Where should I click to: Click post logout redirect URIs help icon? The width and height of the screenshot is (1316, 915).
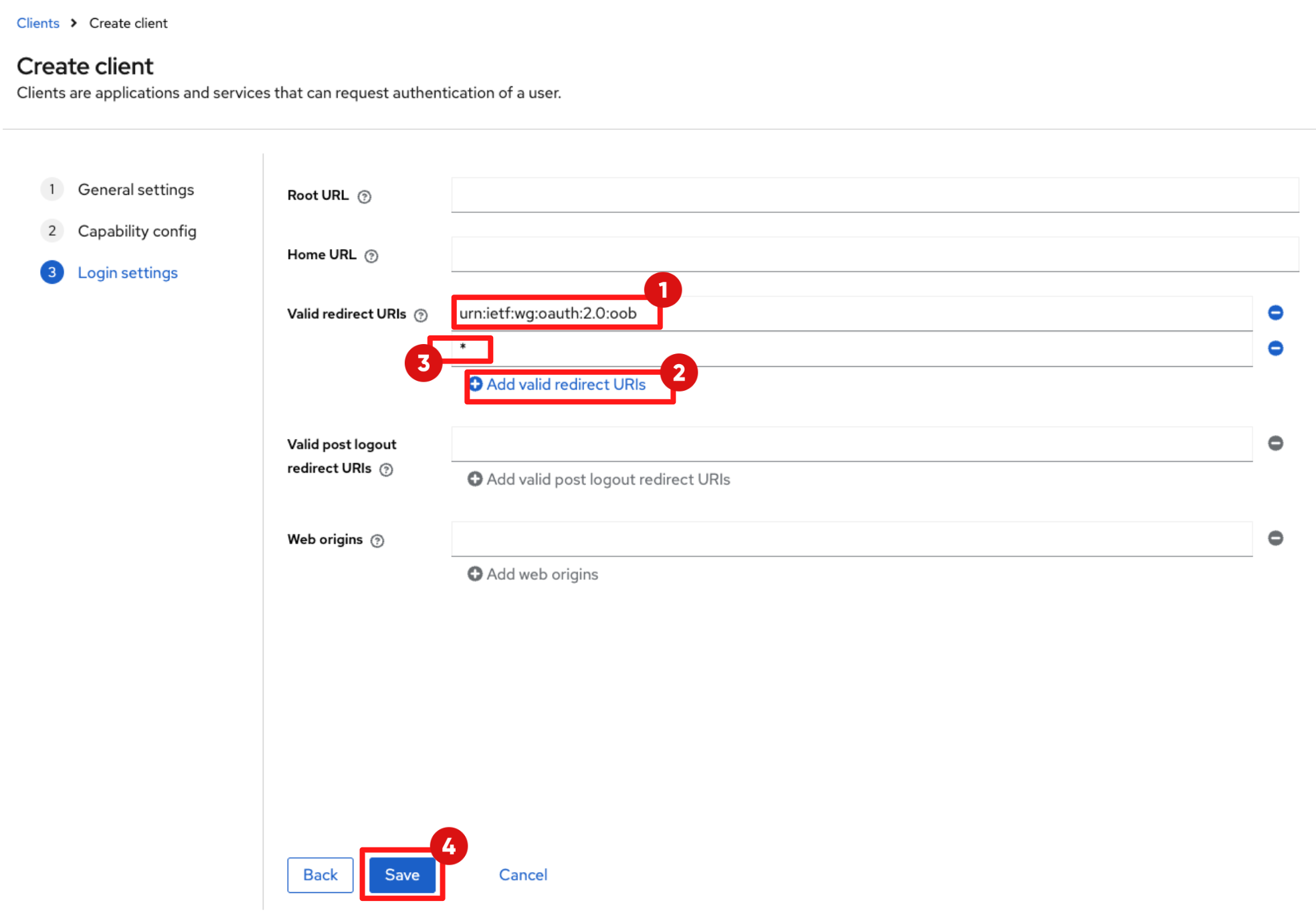[x=386, y=470]
